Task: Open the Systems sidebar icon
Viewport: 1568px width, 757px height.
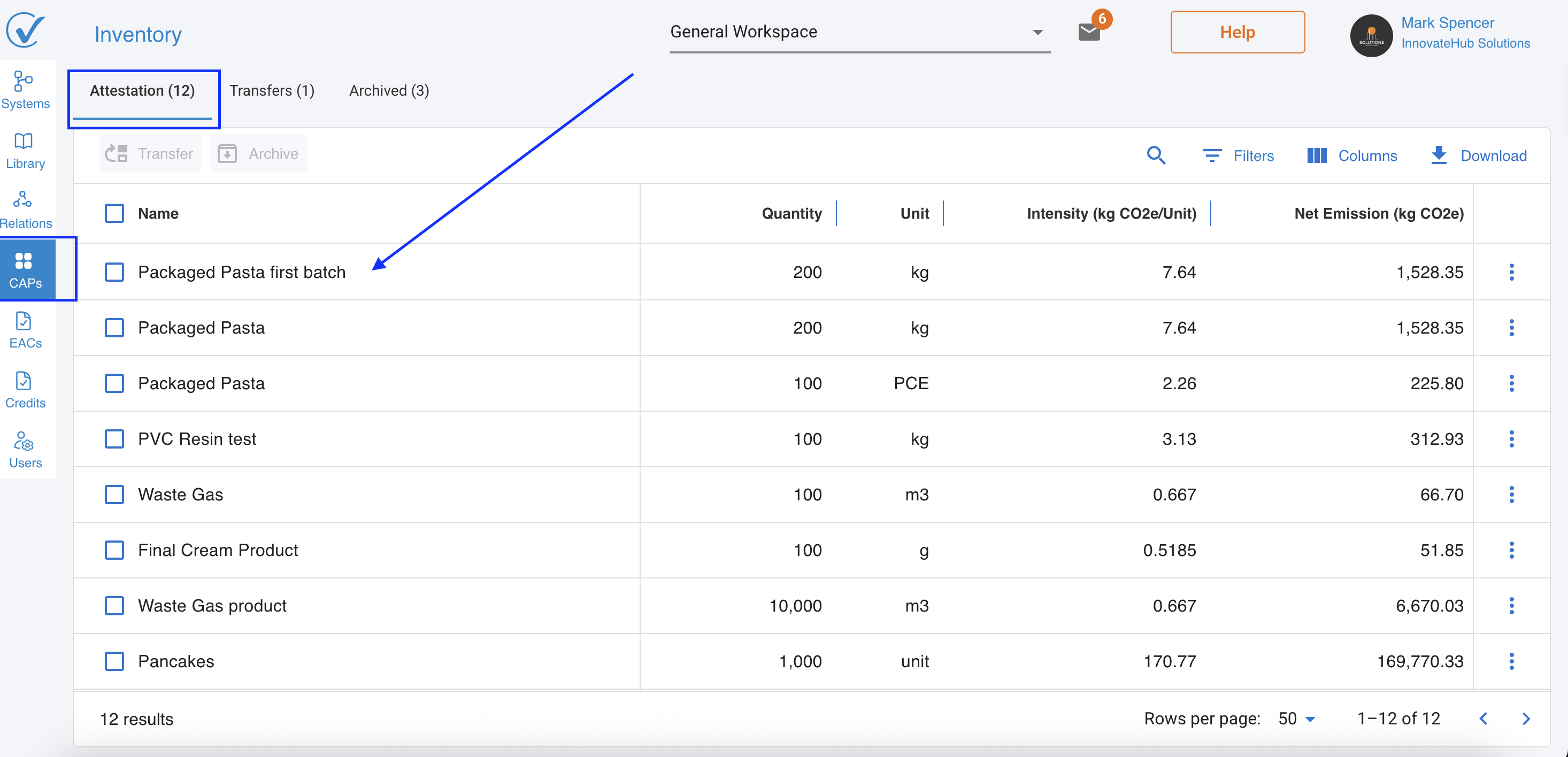Action: pos(25,89)
